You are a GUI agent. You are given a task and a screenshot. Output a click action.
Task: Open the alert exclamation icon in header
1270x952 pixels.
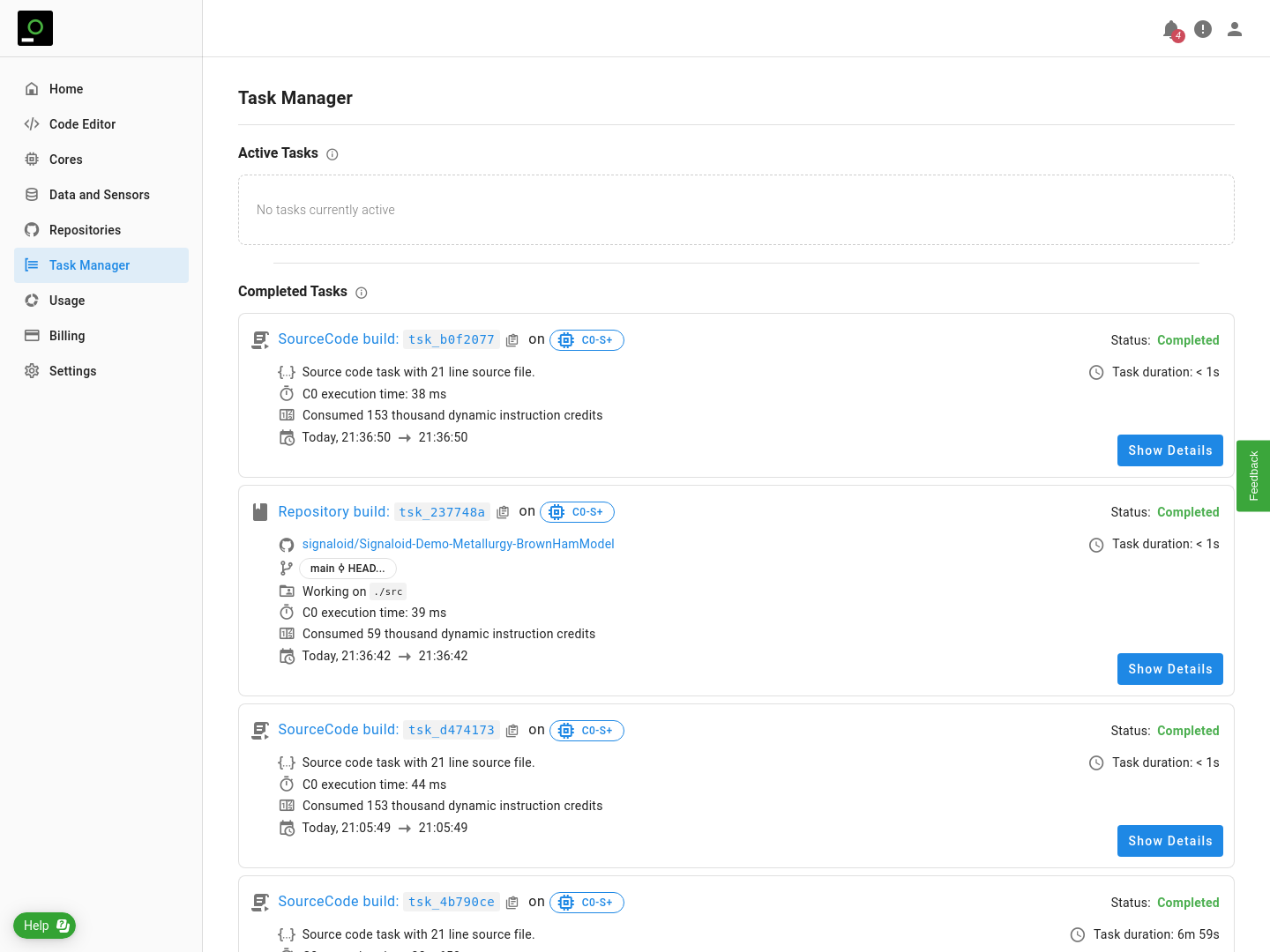(1203, 29)
